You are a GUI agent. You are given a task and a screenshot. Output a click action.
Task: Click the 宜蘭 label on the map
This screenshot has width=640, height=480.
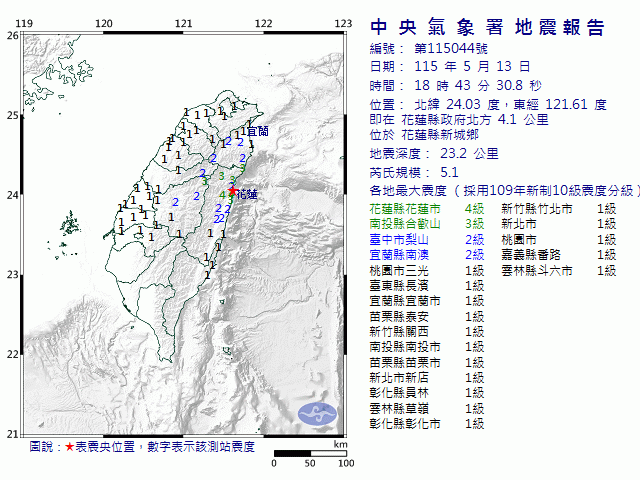pos(258,131)
